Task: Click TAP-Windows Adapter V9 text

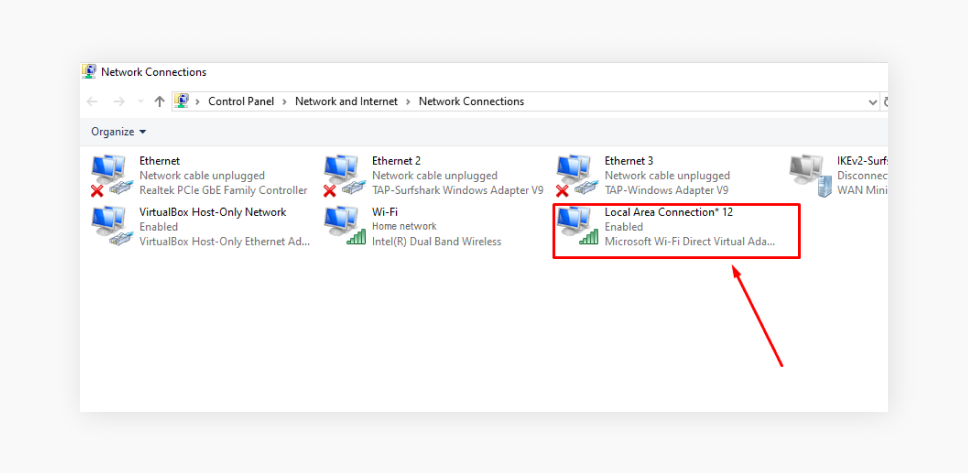Action: click(x=667, y=190)
